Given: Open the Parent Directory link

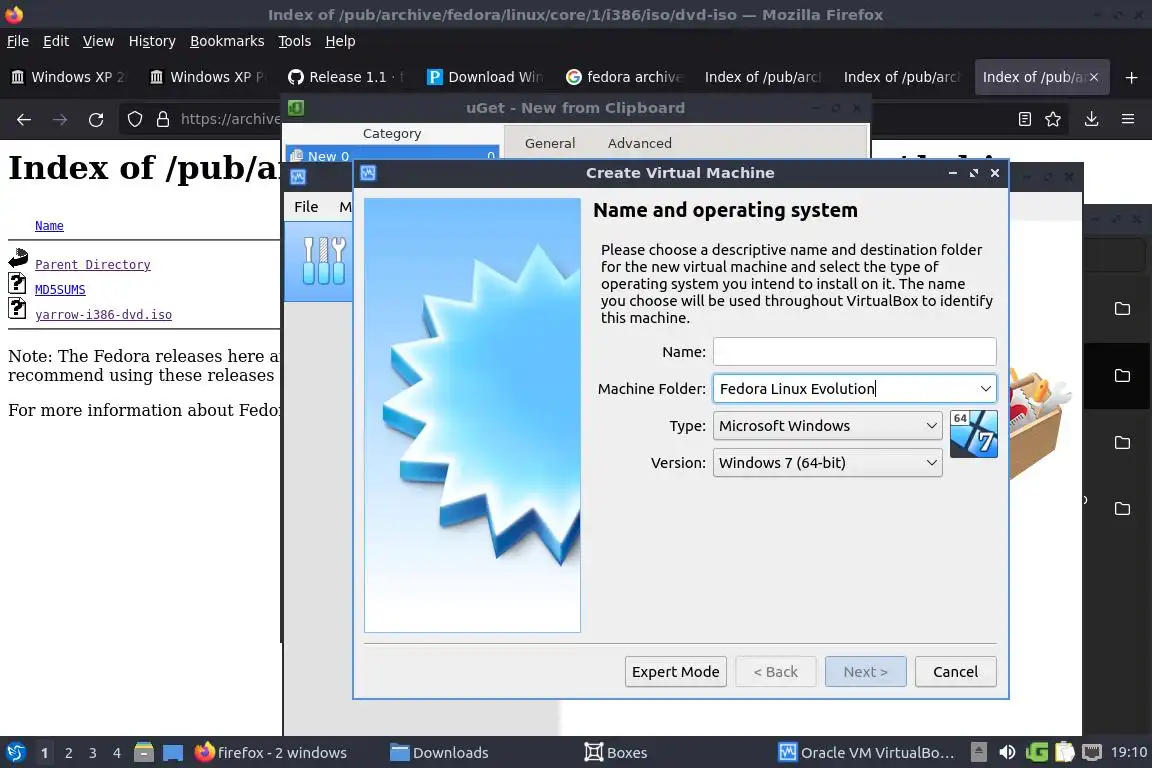Looking at the screenshot, I should [x=93, y=265].
